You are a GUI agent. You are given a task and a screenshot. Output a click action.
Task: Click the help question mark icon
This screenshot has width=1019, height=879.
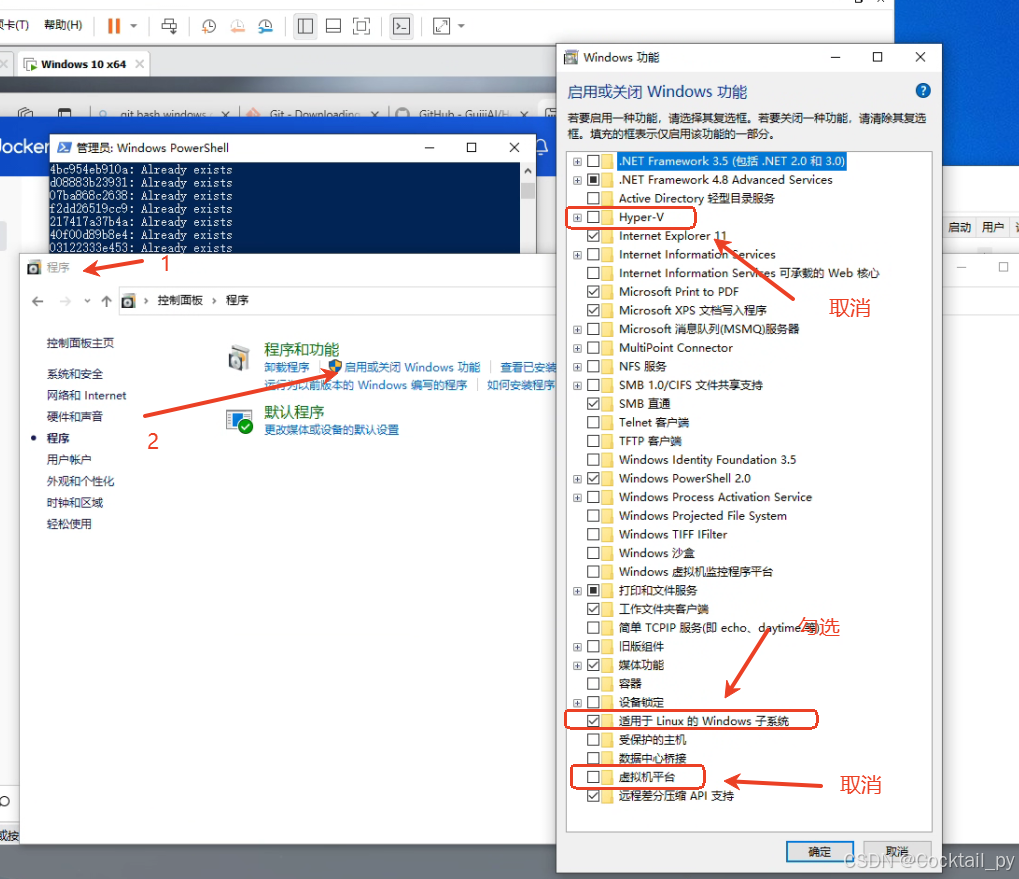pyautogui.click(x=923, y=91)
